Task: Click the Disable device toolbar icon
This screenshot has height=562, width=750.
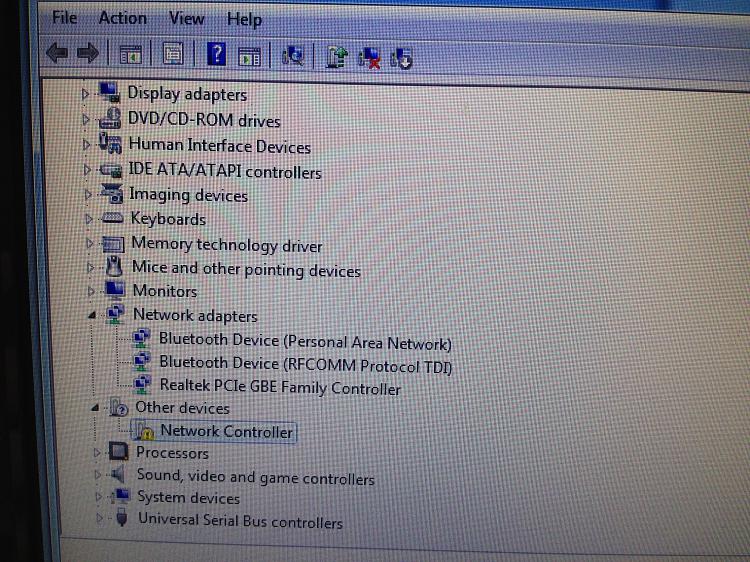Action: pyautogui.click(x=401, y=59)
